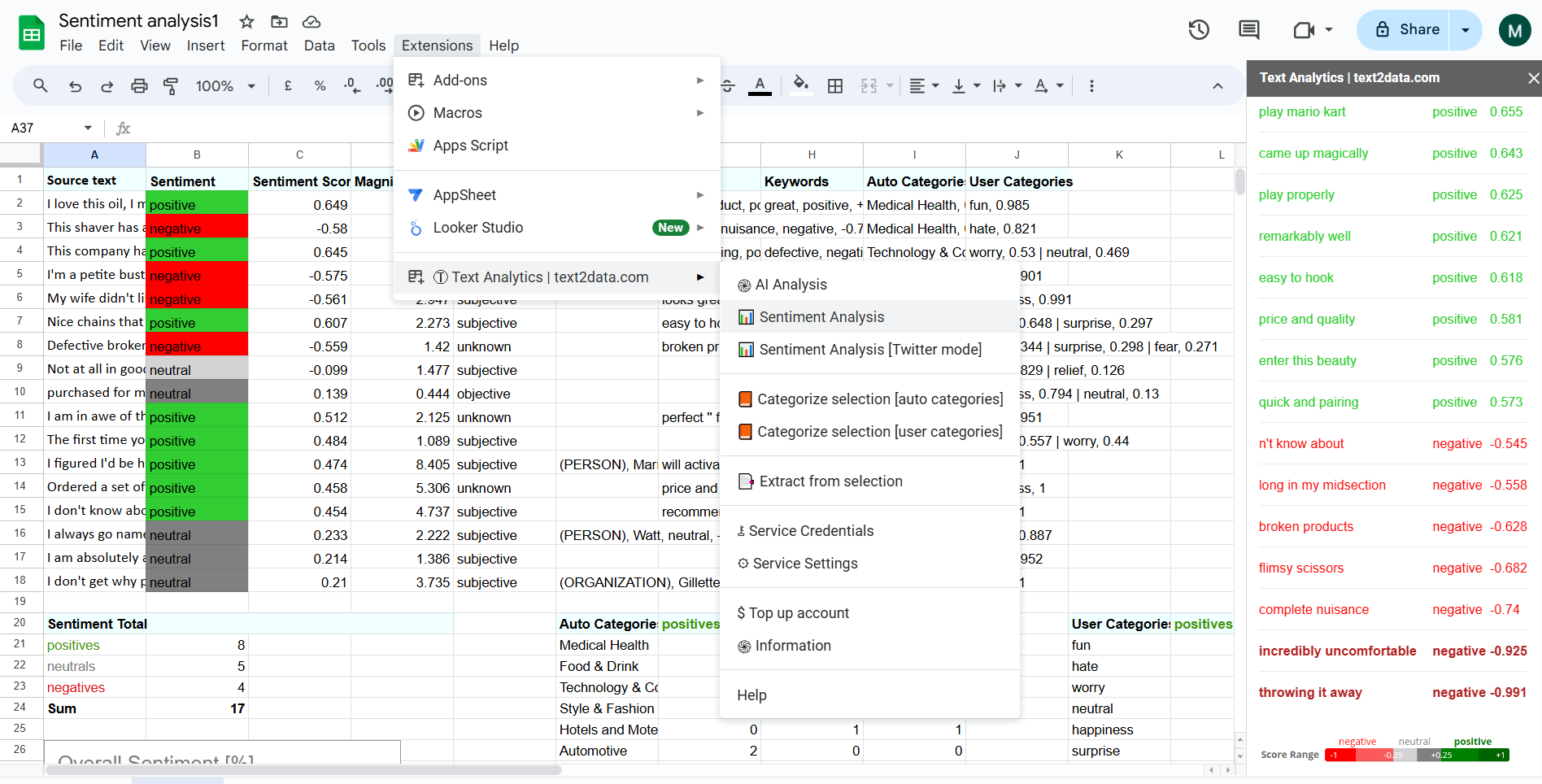Open the comments panel icon
Viewport: 1542px width, 784px height.
tap(1248, 30)
